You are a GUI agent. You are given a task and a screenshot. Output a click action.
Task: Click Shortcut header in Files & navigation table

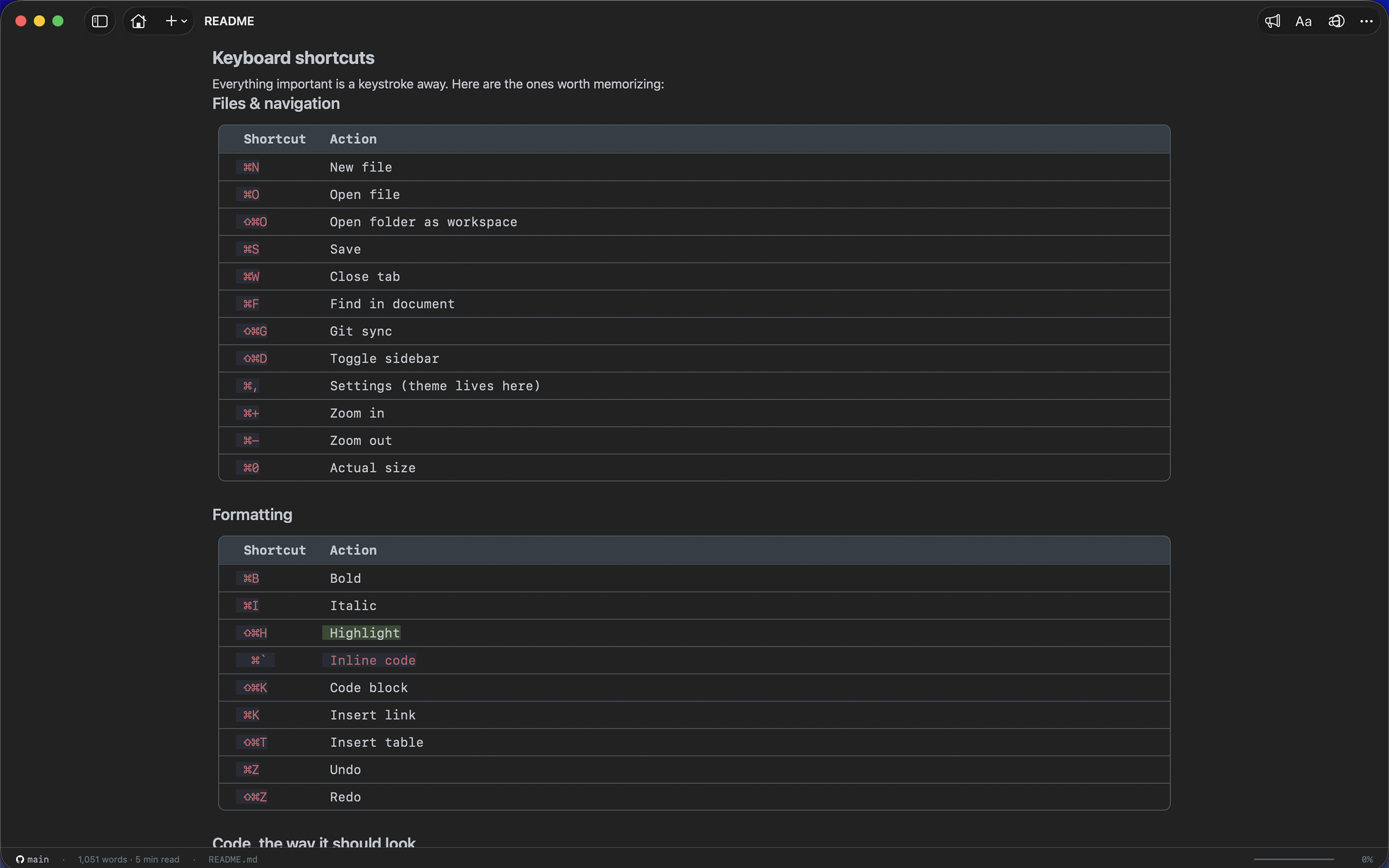tap(275, 139)
